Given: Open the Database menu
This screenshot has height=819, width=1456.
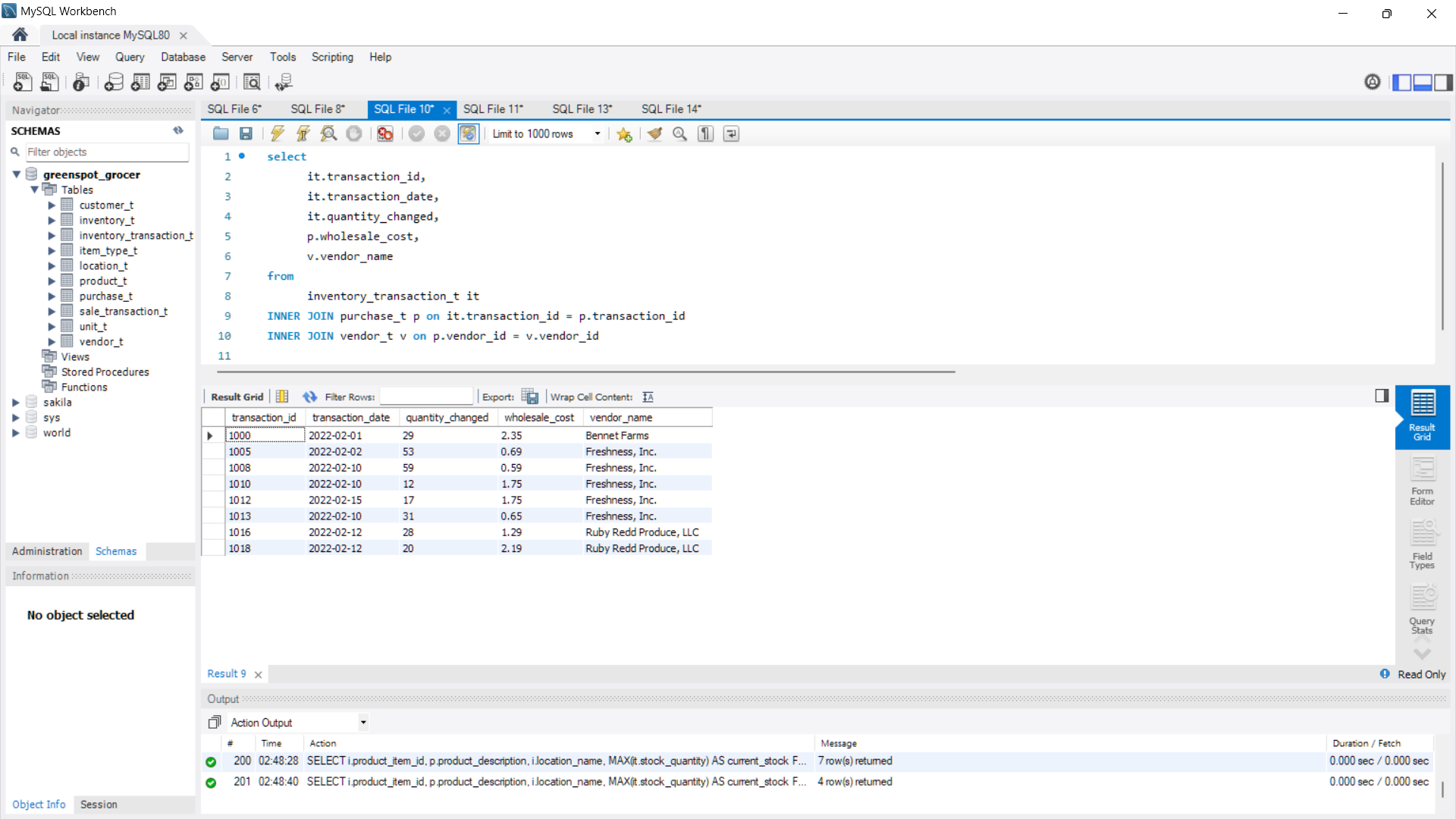Looking at the screenshot, I should coord(183,57).
